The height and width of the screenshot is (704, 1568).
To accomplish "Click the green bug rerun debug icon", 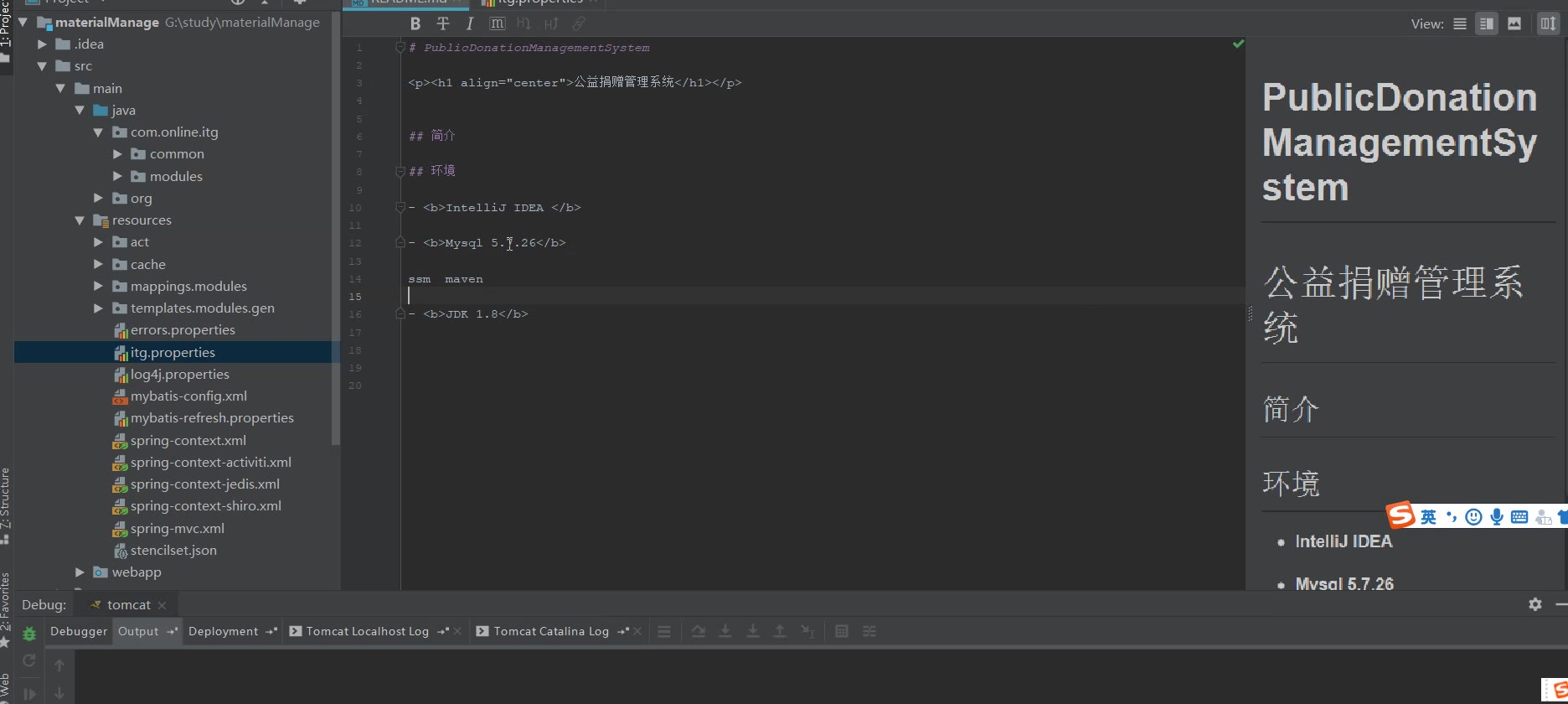I will (29, 634).
